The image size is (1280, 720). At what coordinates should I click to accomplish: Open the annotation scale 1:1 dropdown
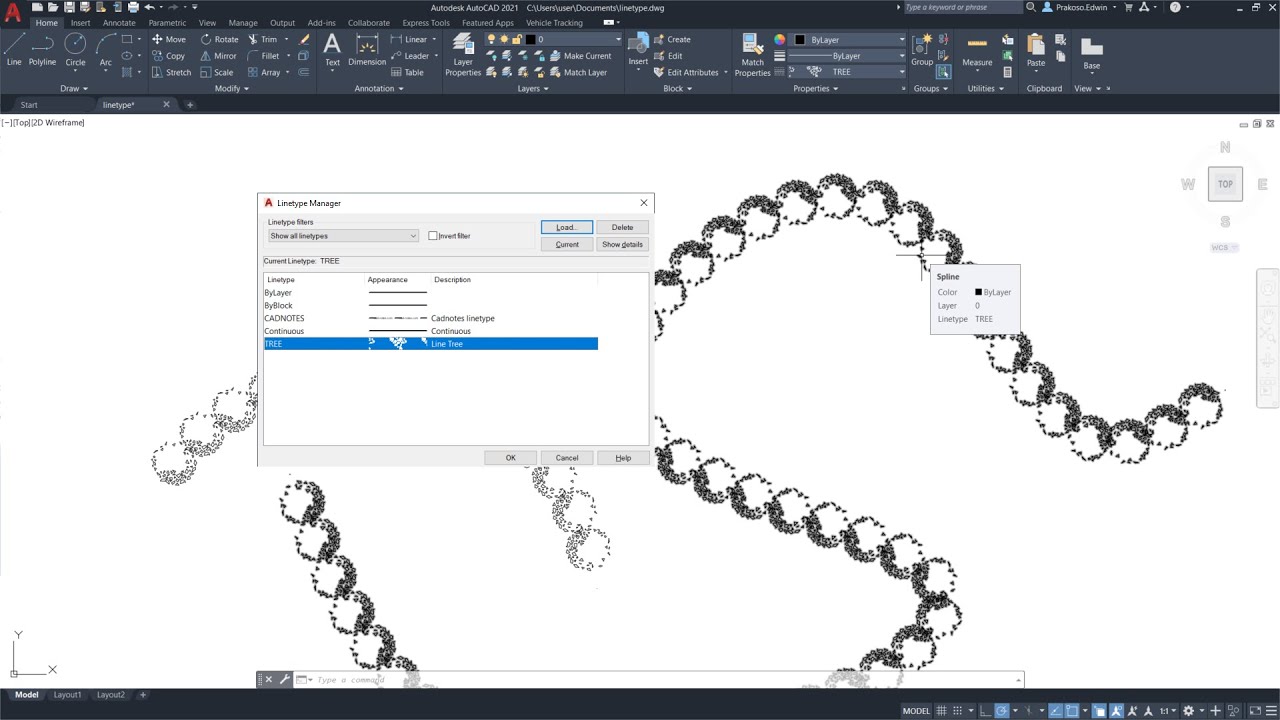pos(1167,711)
